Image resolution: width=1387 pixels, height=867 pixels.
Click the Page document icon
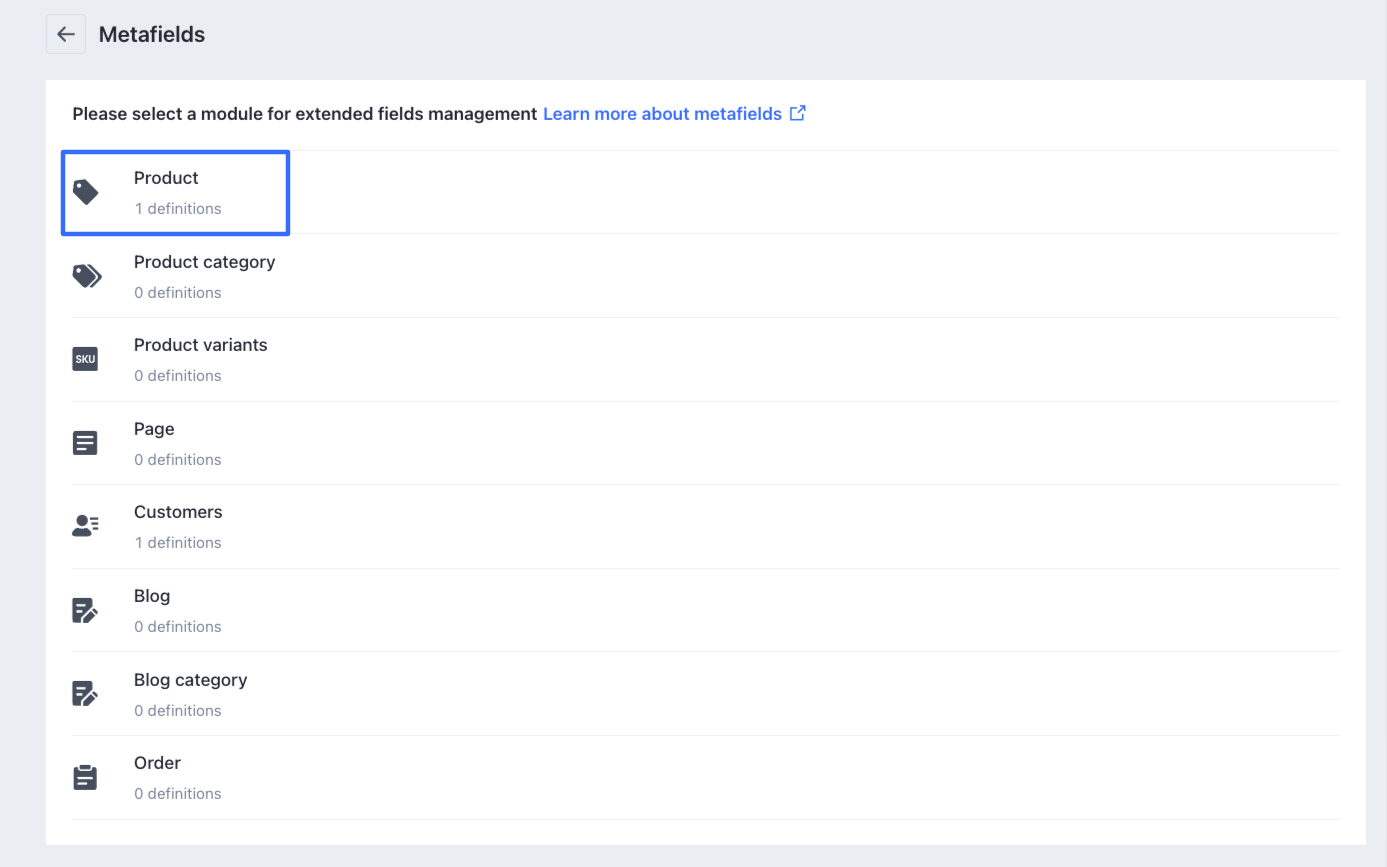coord(86,443)
